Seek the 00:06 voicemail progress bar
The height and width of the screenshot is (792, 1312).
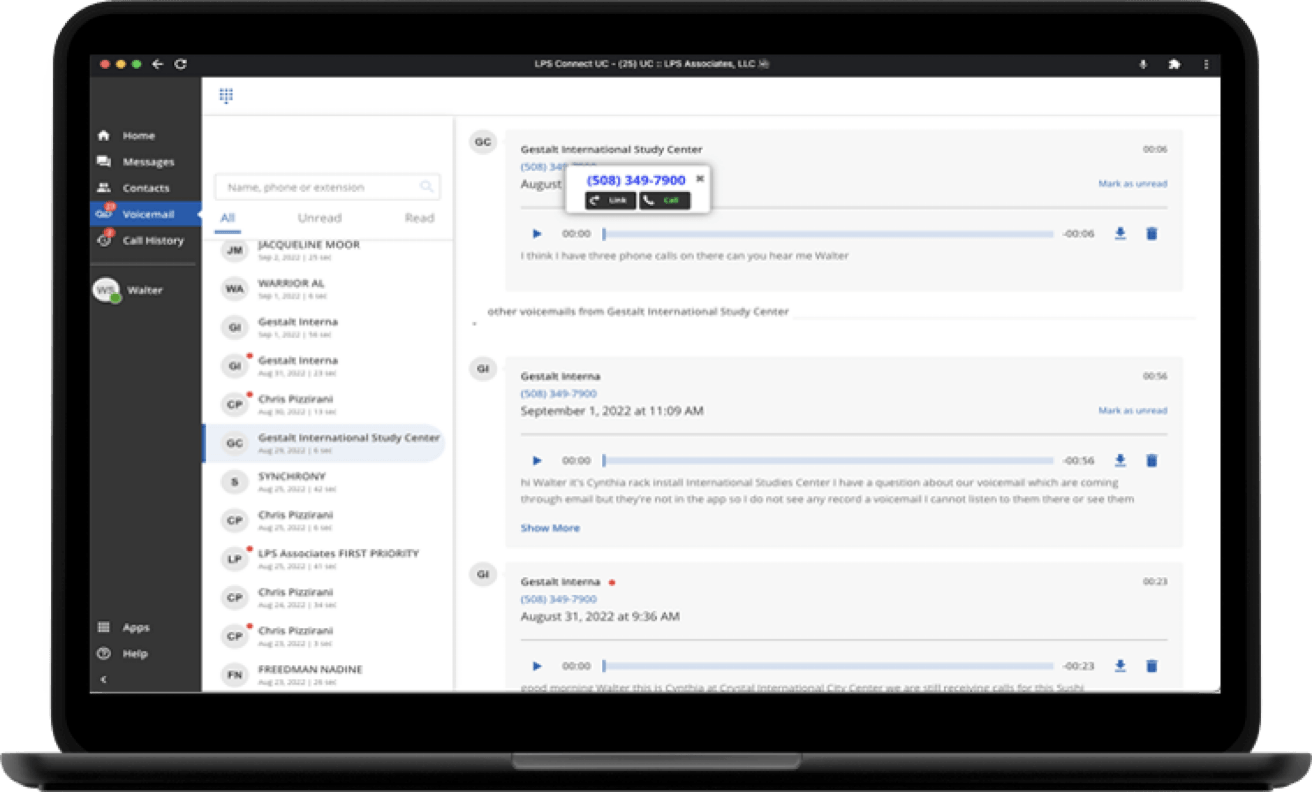tap(828, 234)
